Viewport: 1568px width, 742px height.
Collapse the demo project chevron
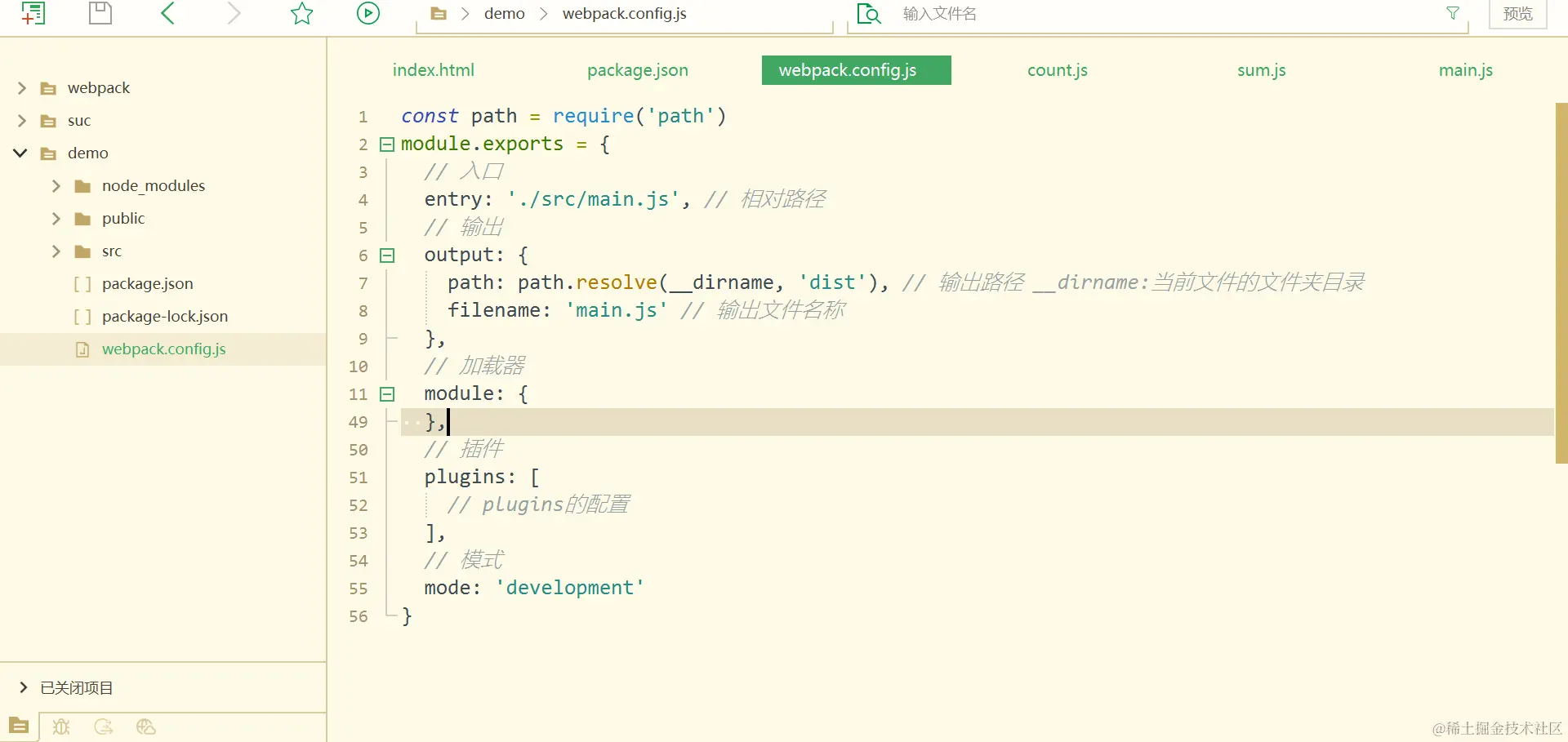[21, 153]
